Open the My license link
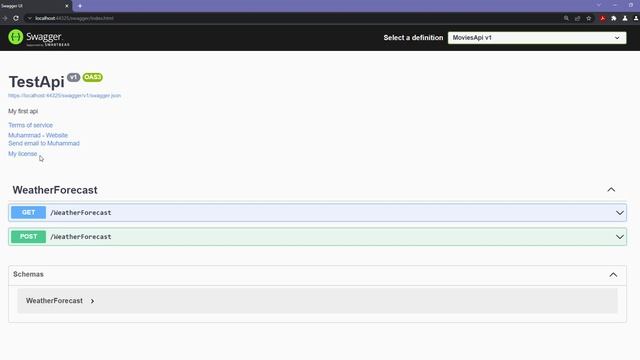Viewport: 640px width, 360px height. (22, 154)
